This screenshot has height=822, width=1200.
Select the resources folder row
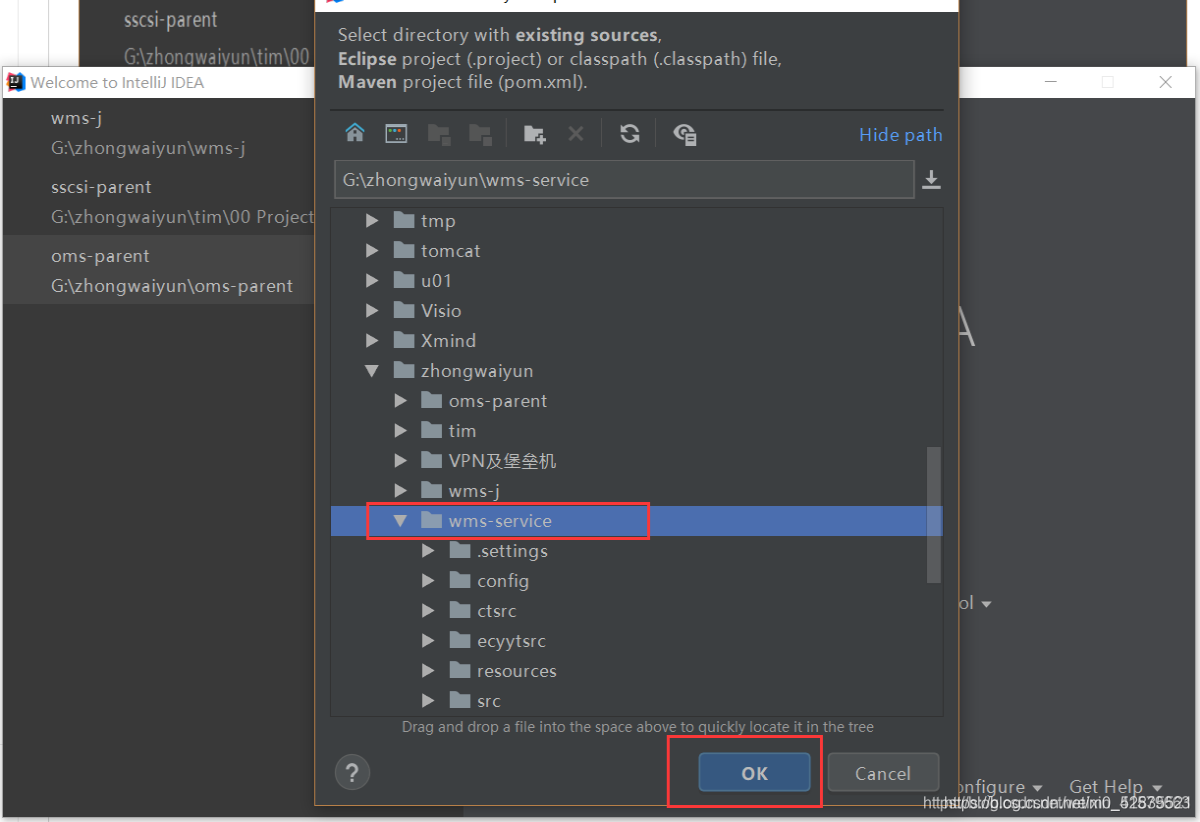[636, 670]
